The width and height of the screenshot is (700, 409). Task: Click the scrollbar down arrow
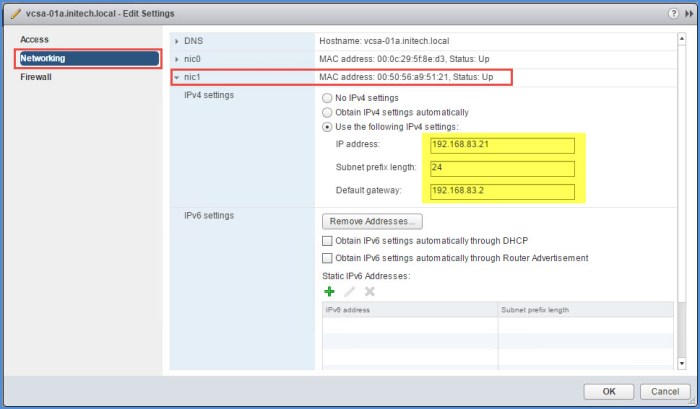click(681, 363)
